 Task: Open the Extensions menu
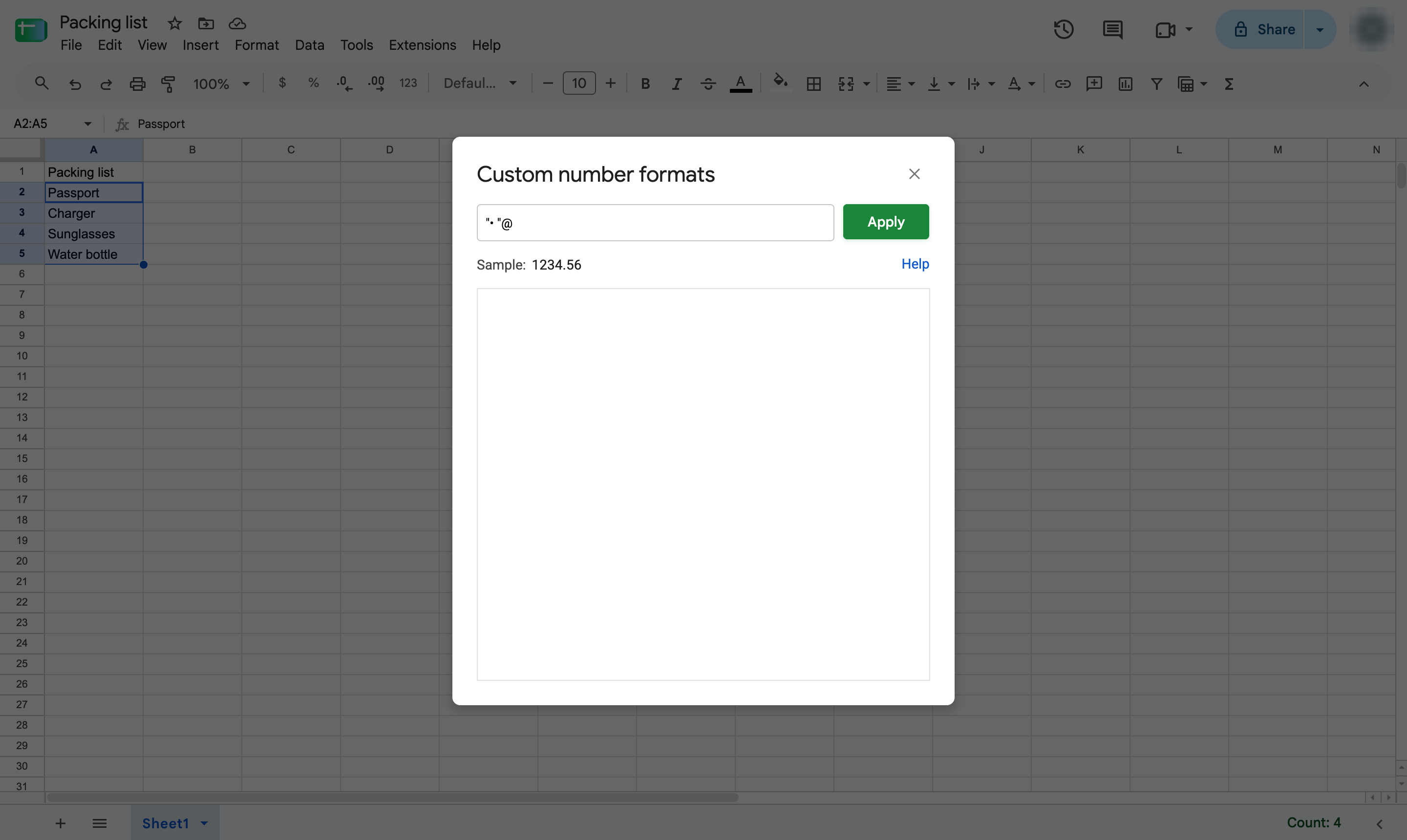coord(423,45)
